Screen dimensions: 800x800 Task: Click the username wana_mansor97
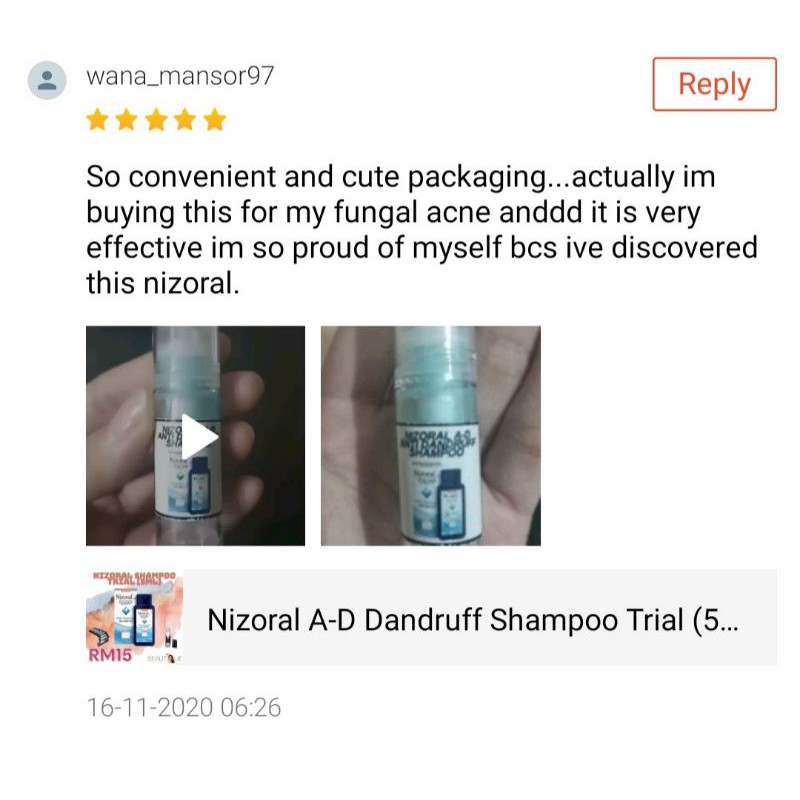click(x=180, y=76)
